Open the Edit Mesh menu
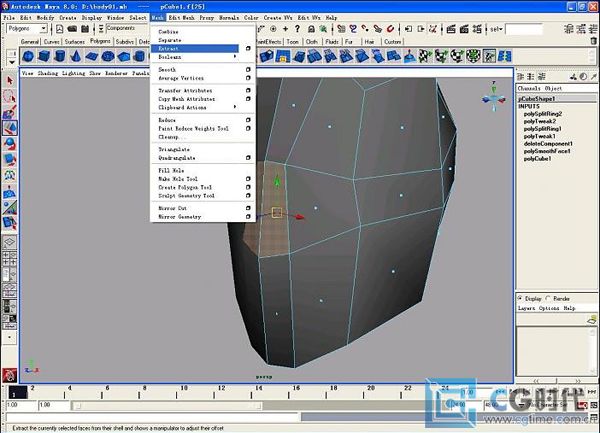Screen dimensions: 600x433 [x=181, y=18]
